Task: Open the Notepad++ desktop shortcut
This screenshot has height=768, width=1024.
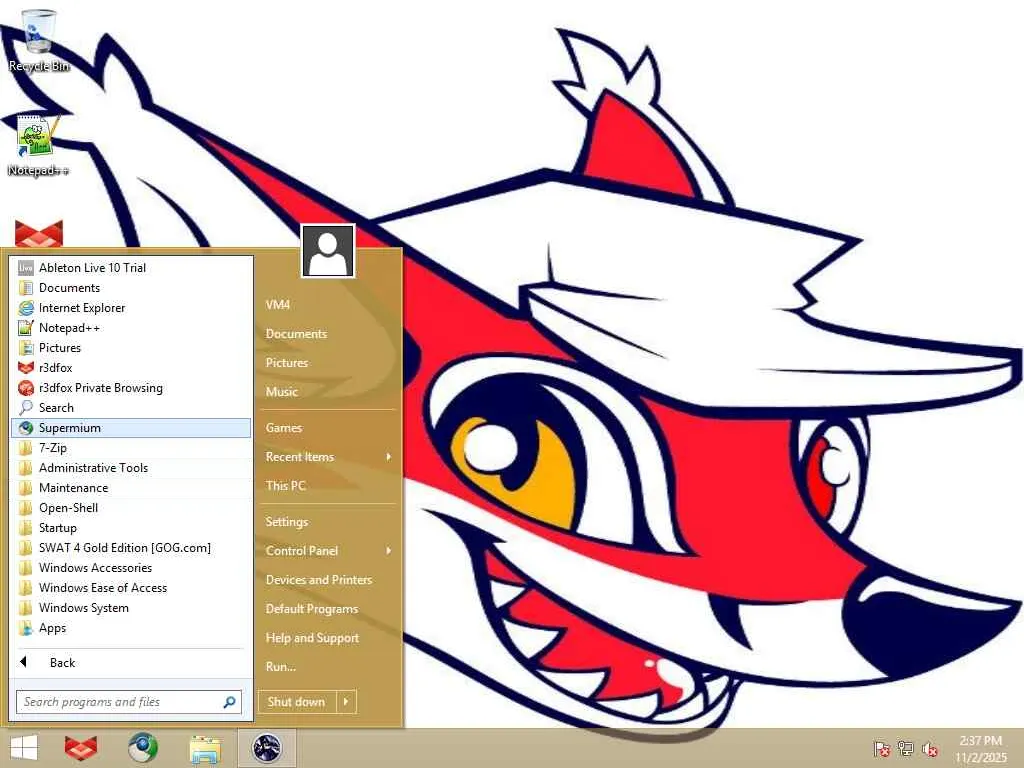Action: click(38, 145)
